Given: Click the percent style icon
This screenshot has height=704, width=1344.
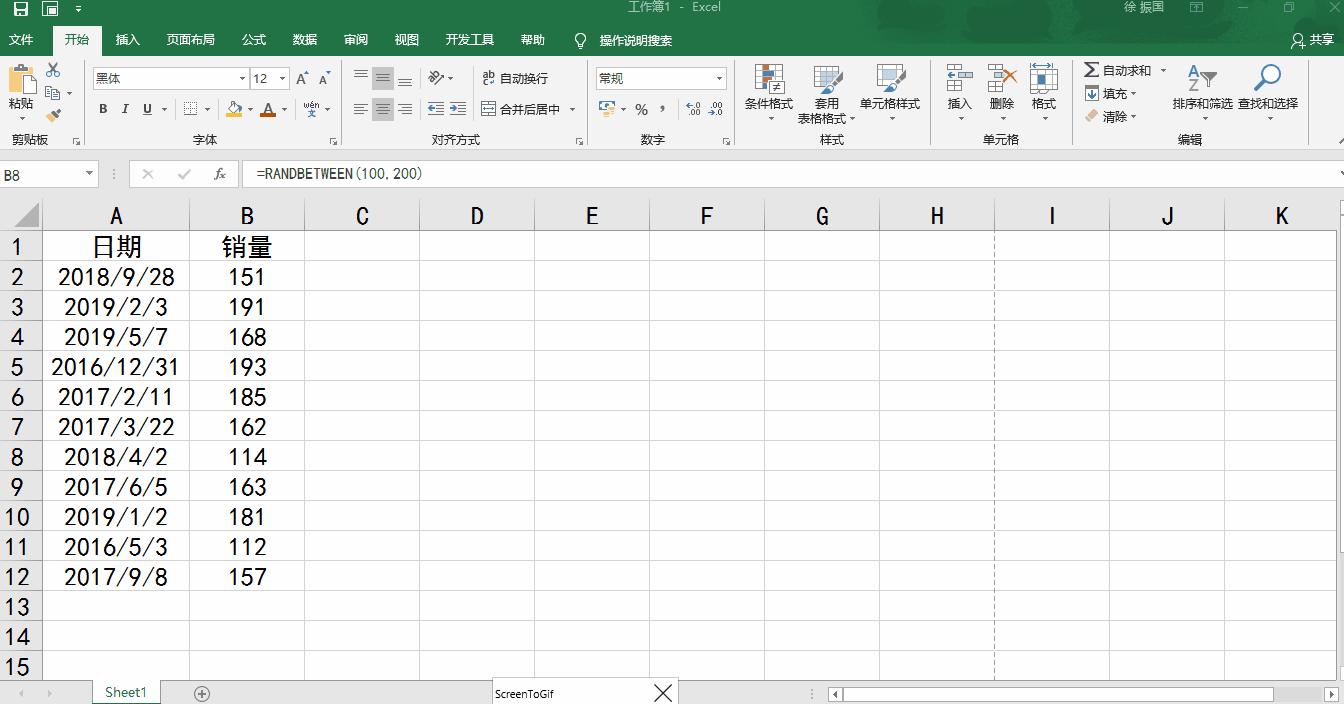Looking at the screenshot, I should [x=641, y=109].
